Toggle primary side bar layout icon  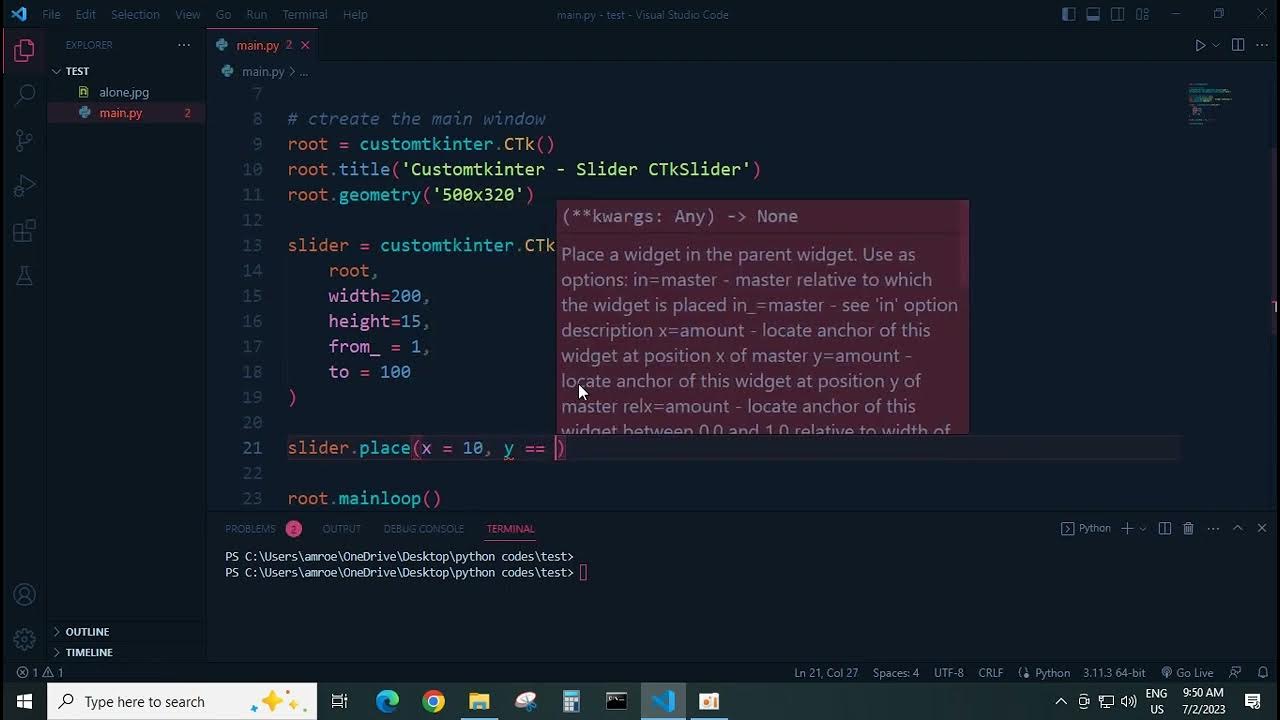click(1069, 14)
